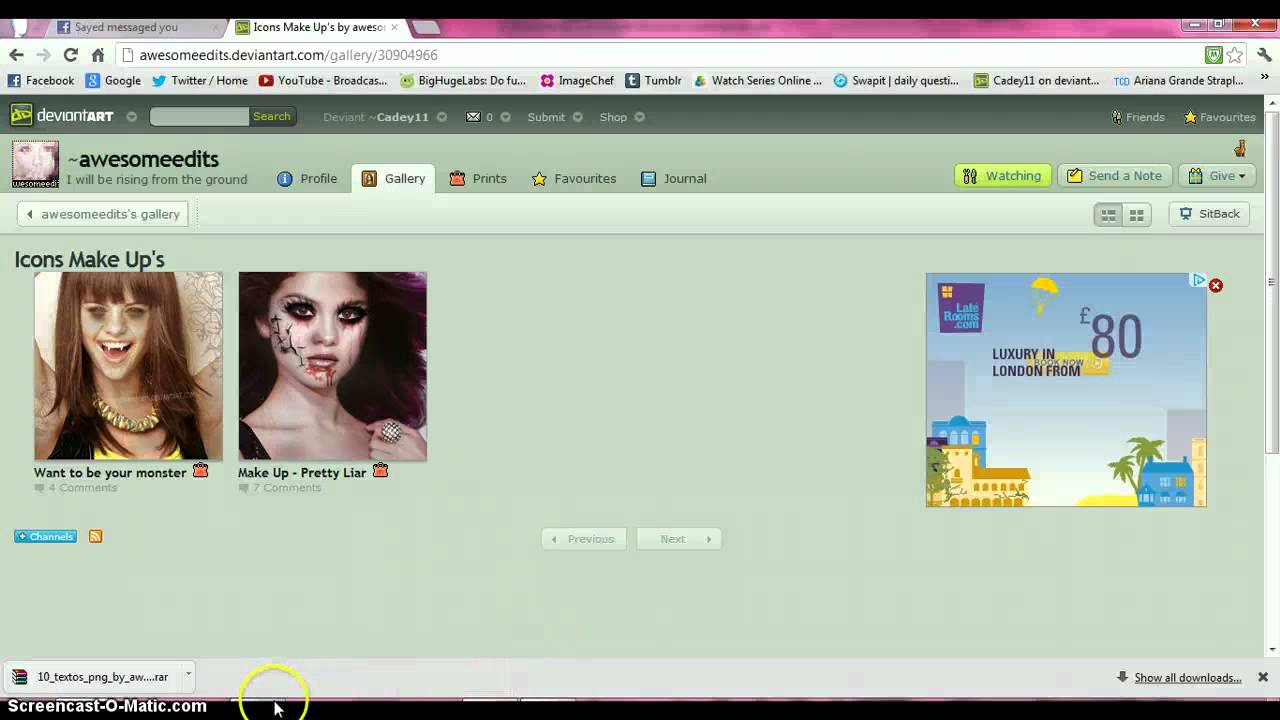Toggle the Watching button for awesomeedits

[x=1002, y=176]
